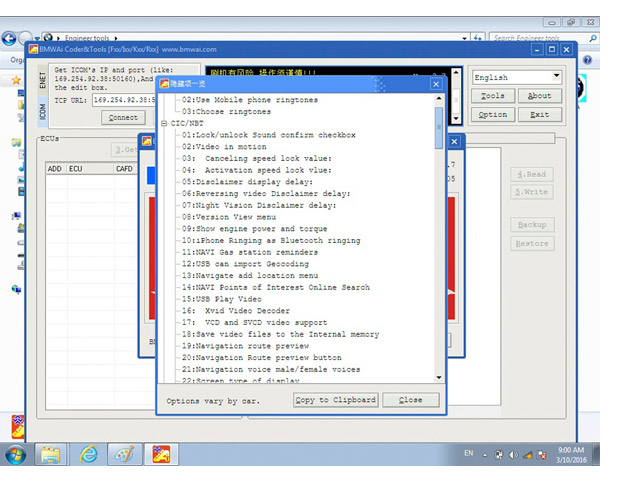This screenshot has width=626, height=483.
Task: Click the Connect button
Action: (x=124, y=117)
